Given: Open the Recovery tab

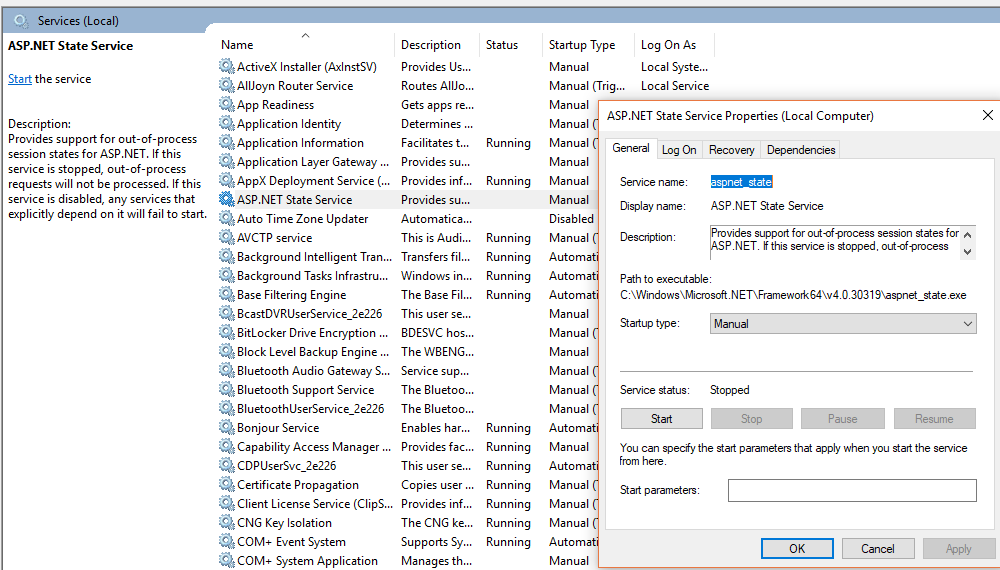Looking at the screenshot, I should (732, 150).
